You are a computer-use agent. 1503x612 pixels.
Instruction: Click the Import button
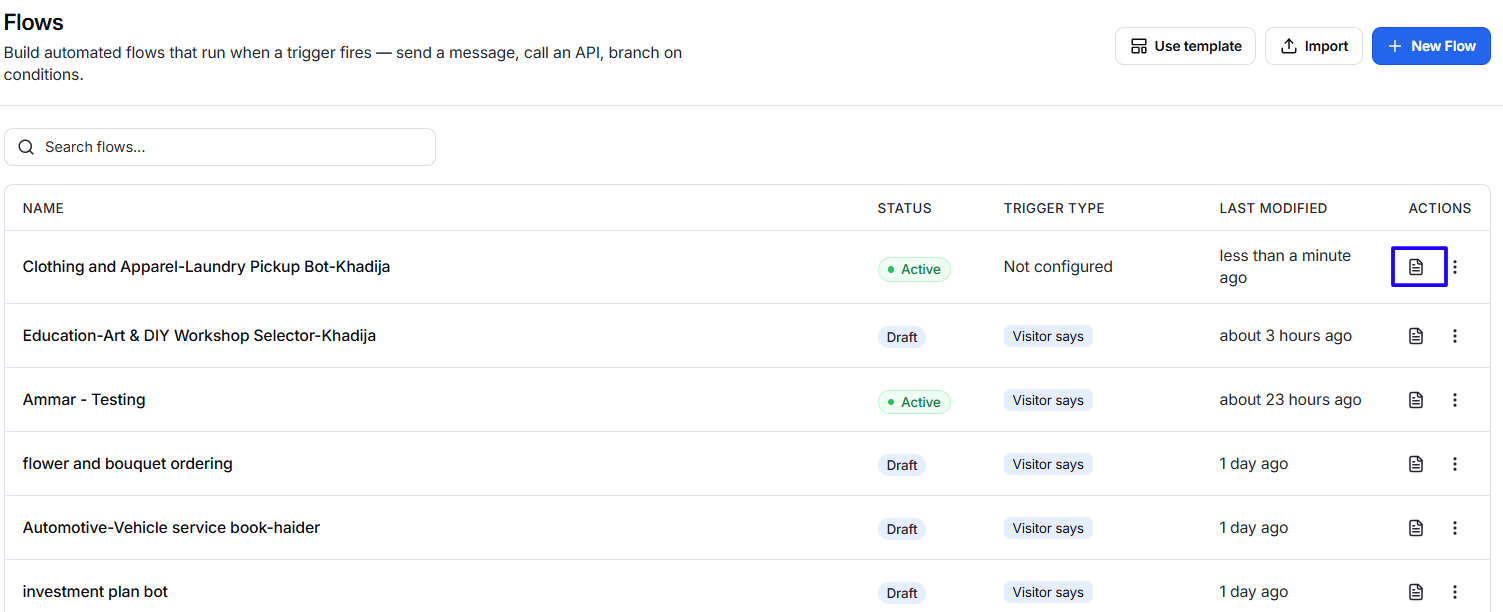click(1314, 46)
